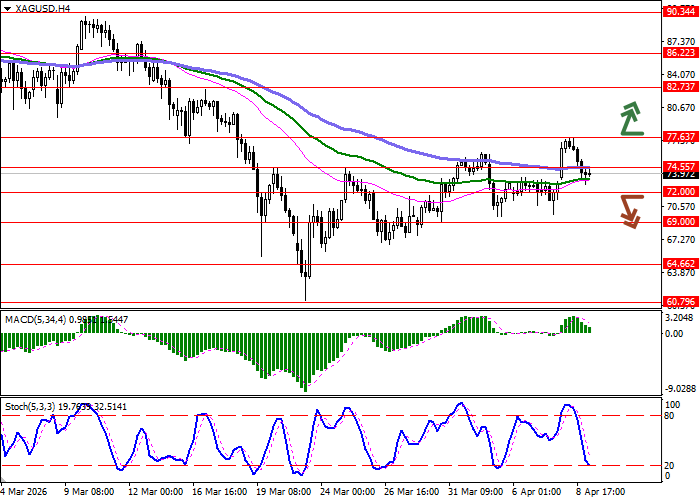Click the 24 Mar 00:00 date marker
This screenshot has width=700, height=500.
(349, 492)
